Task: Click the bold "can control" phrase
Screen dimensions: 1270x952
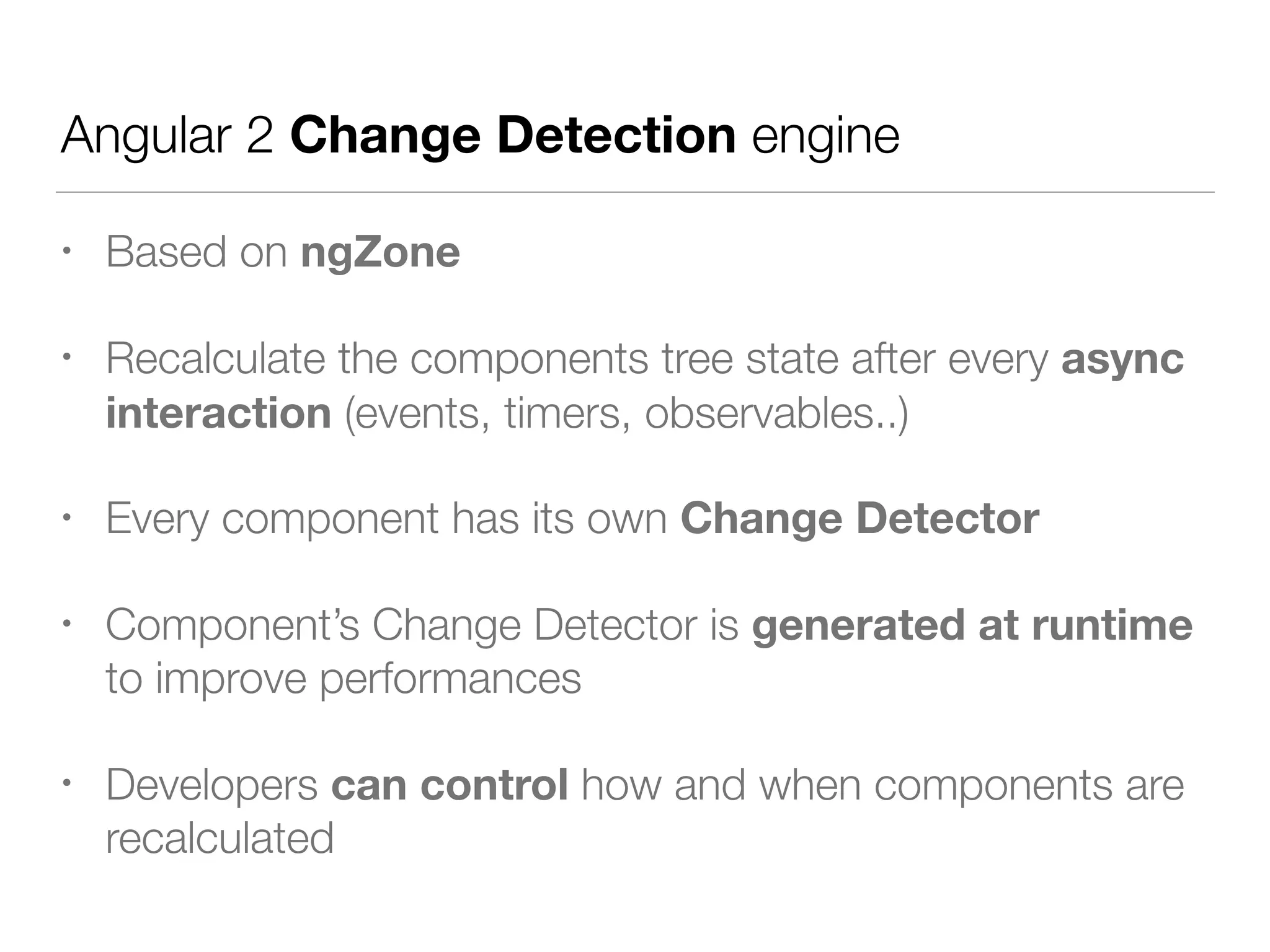Action: click(x=450, y=785)
